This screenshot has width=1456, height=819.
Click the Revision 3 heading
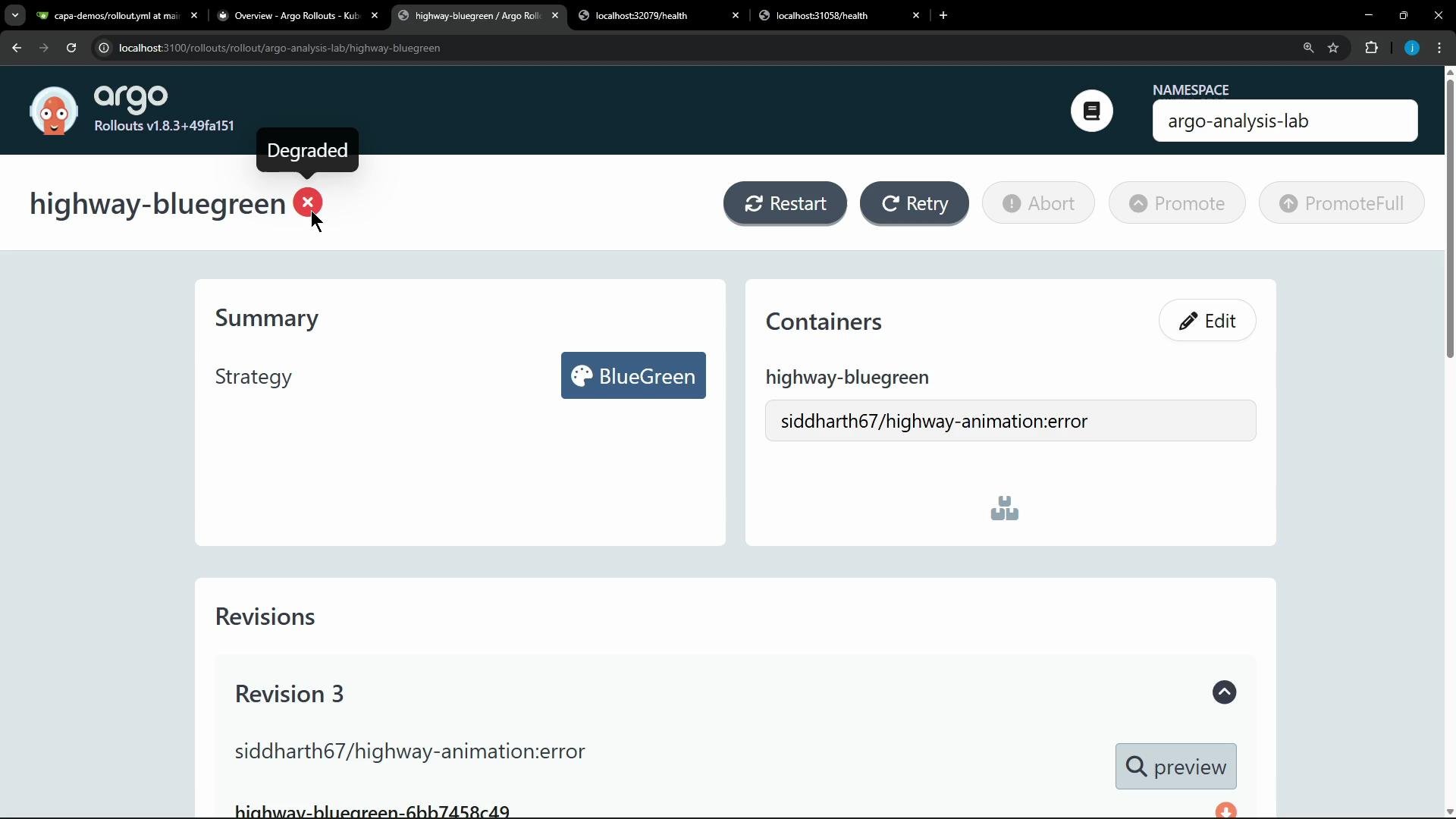(x=289, y=694)
